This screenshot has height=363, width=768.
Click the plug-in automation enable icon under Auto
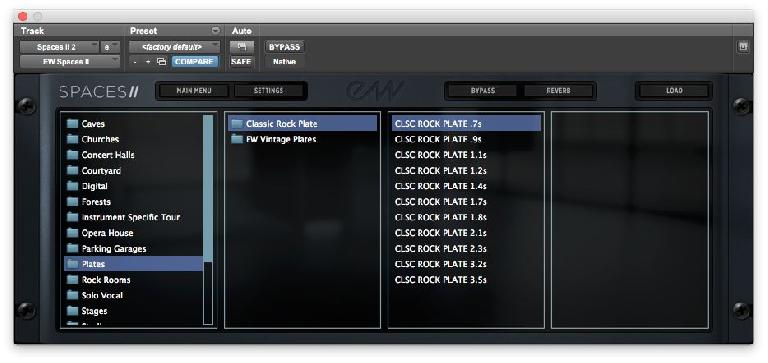[x=242, y=47]
